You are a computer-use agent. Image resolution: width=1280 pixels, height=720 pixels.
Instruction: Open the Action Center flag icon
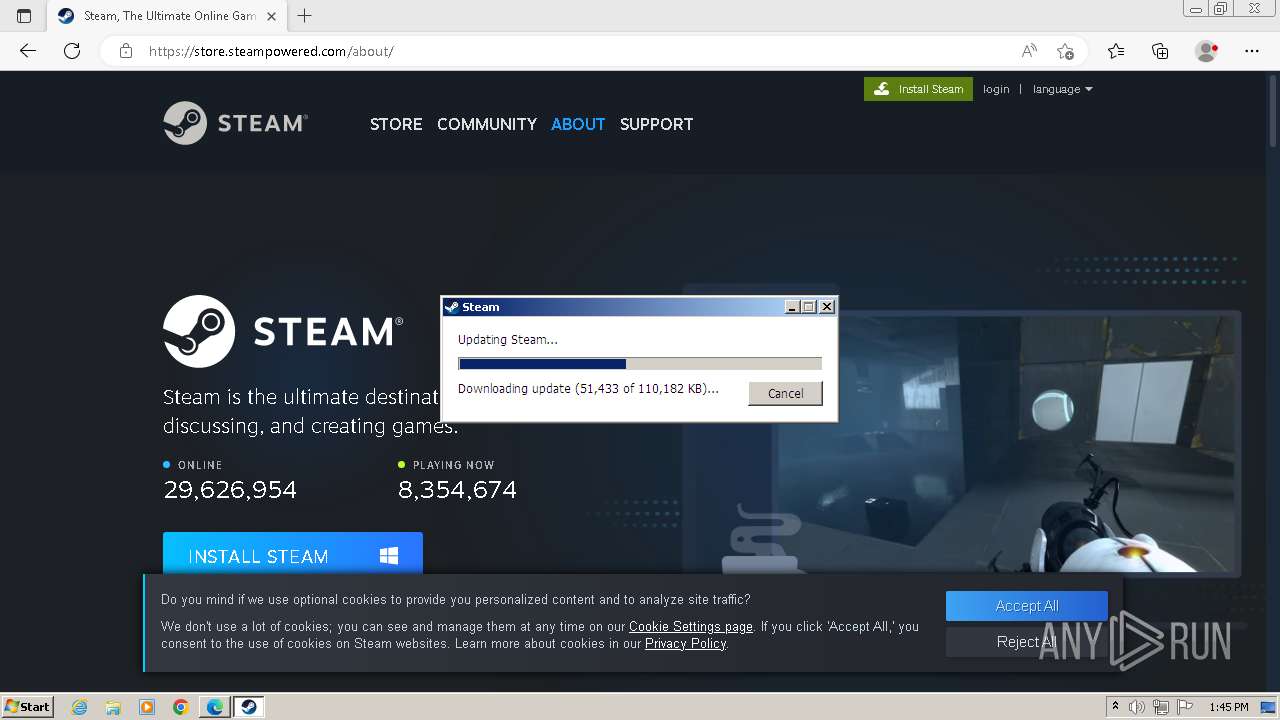coord(1186,707)
